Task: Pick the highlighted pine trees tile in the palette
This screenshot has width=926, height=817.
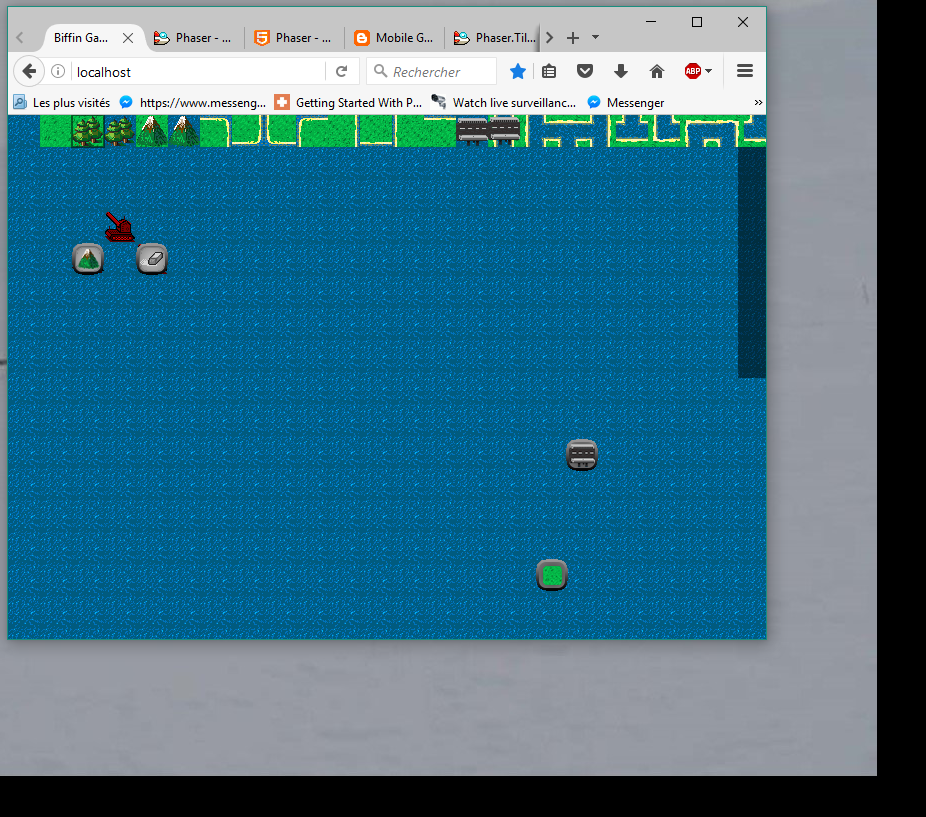Action: 88,131
